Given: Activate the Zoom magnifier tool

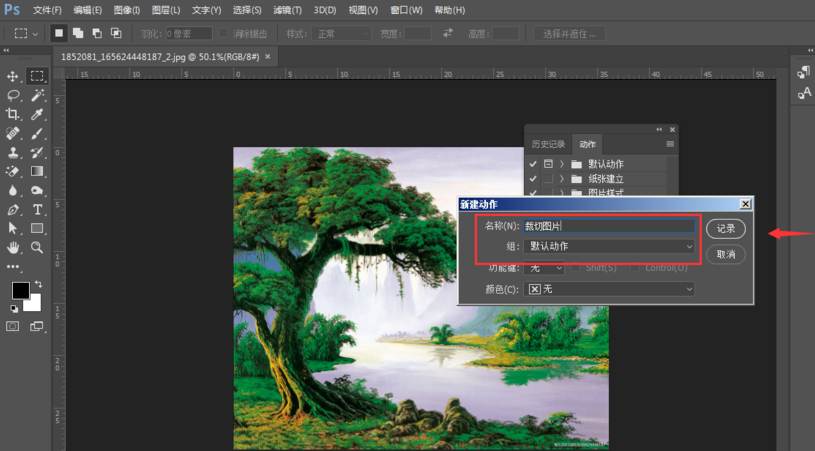Looking at the screenshot, I should [37, 247].
